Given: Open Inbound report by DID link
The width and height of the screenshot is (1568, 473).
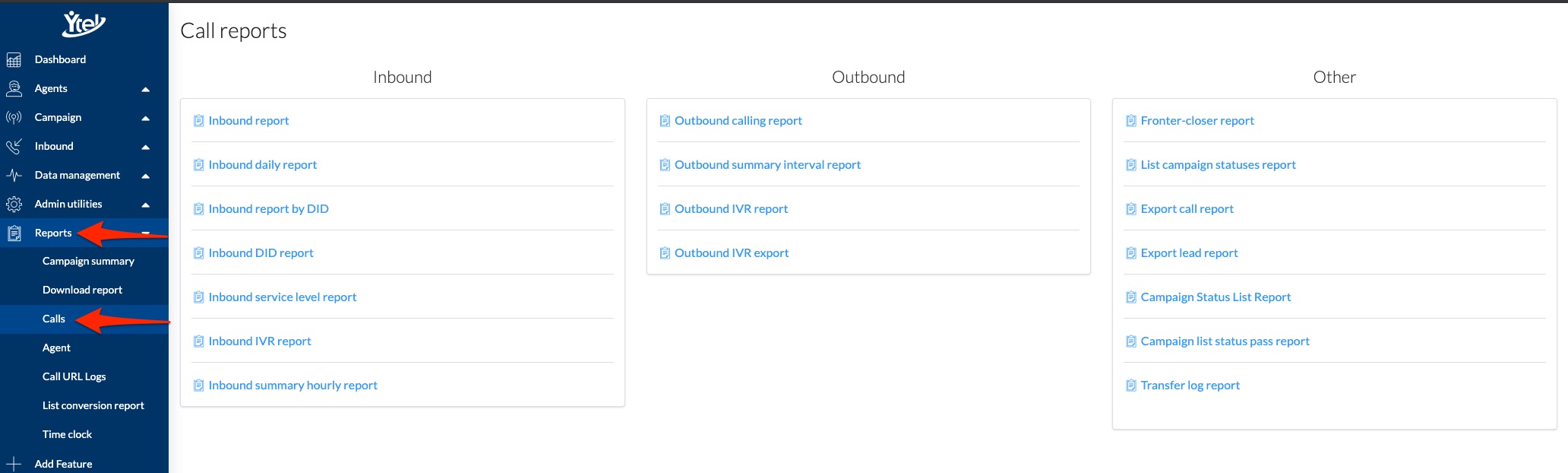Looking at the screenshot, I should pos(268,208).
